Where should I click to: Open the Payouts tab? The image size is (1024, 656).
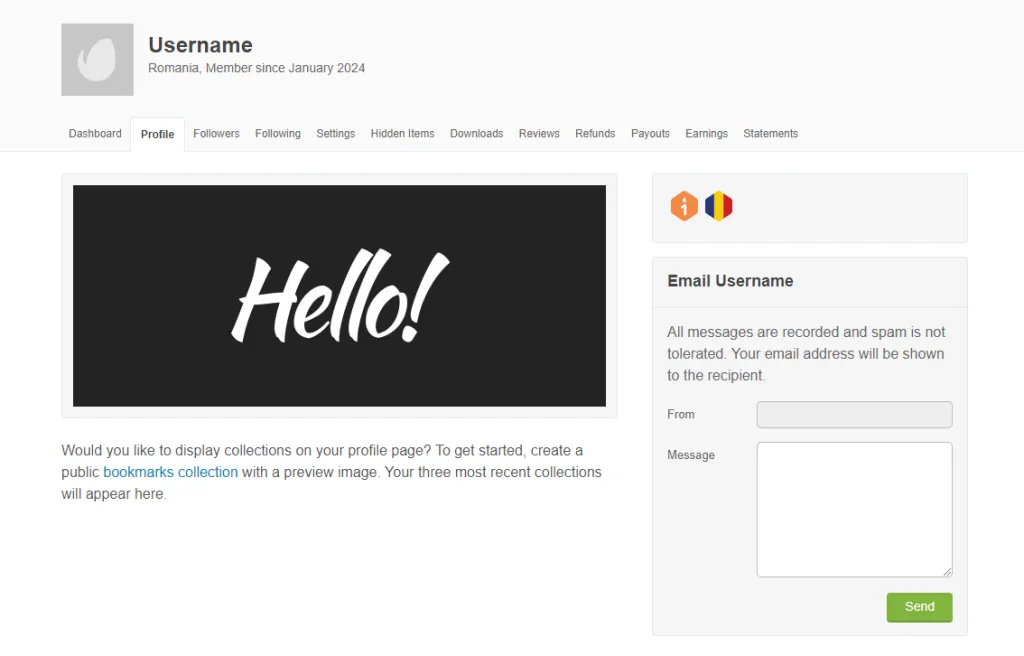[650, 134]
